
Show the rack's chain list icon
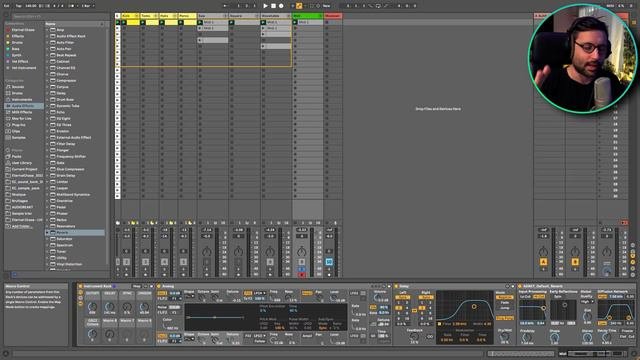coord(80,298)
